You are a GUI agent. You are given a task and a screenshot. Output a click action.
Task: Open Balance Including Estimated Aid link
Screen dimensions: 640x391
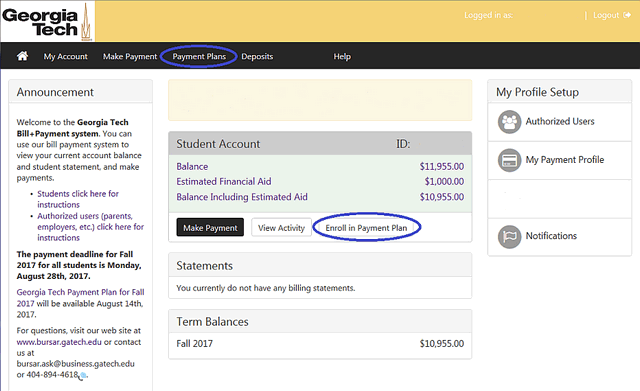click(x=242, y=197)
